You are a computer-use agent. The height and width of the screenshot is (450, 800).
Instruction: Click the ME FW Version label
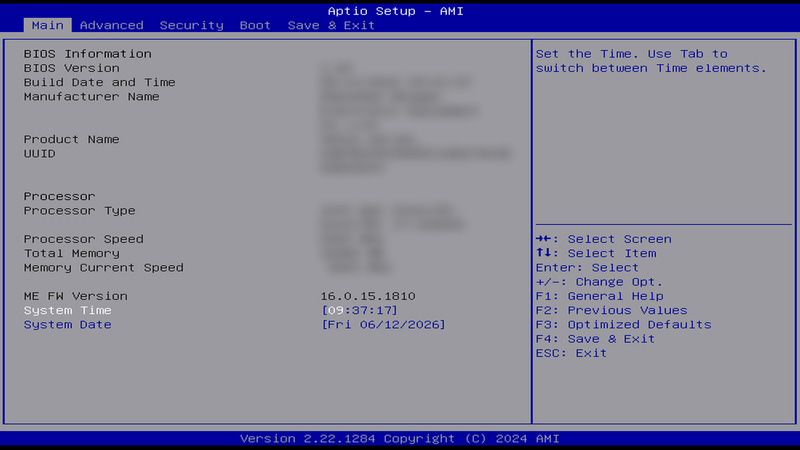point(76,296)
